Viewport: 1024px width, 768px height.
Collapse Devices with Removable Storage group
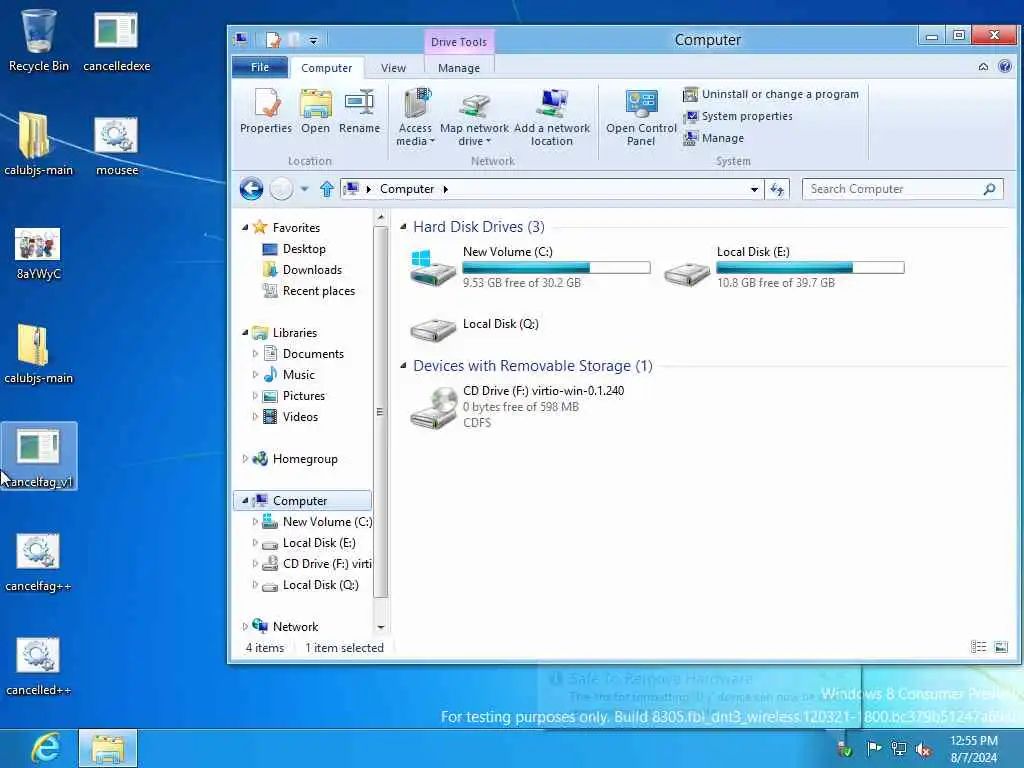(403, 366)
